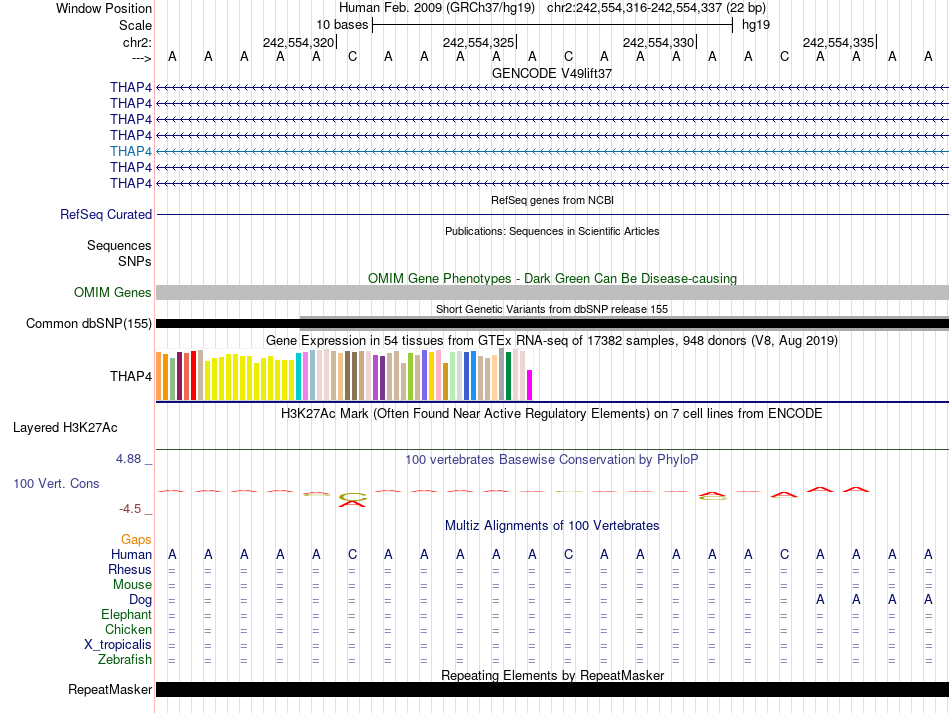This screenshot has height=713, width=950.
Task: Click the 10 bases scale bar
Action: click(x=552, y=24)
